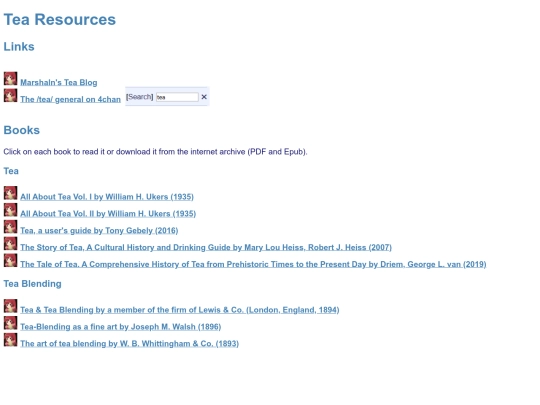Open Marshaln's Tea Blog link
The height and width of the screenshot is (405, 540).
coord(59,83)
